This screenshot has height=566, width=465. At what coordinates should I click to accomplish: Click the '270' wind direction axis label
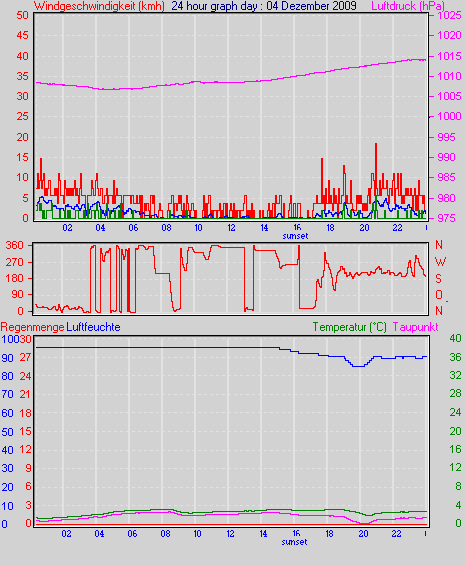15,262
